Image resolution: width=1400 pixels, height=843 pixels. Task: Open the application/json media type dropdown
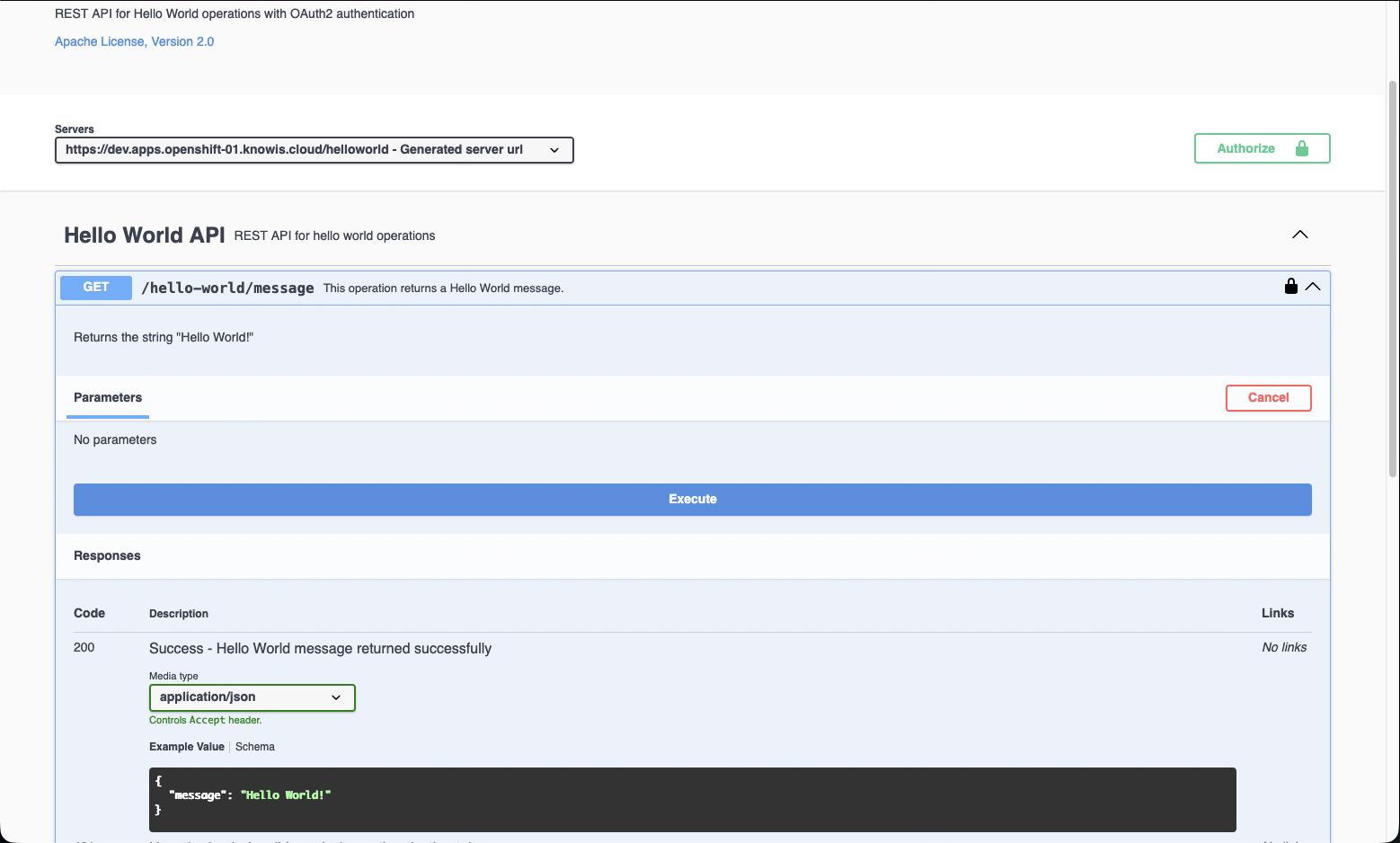coord(253,697)
